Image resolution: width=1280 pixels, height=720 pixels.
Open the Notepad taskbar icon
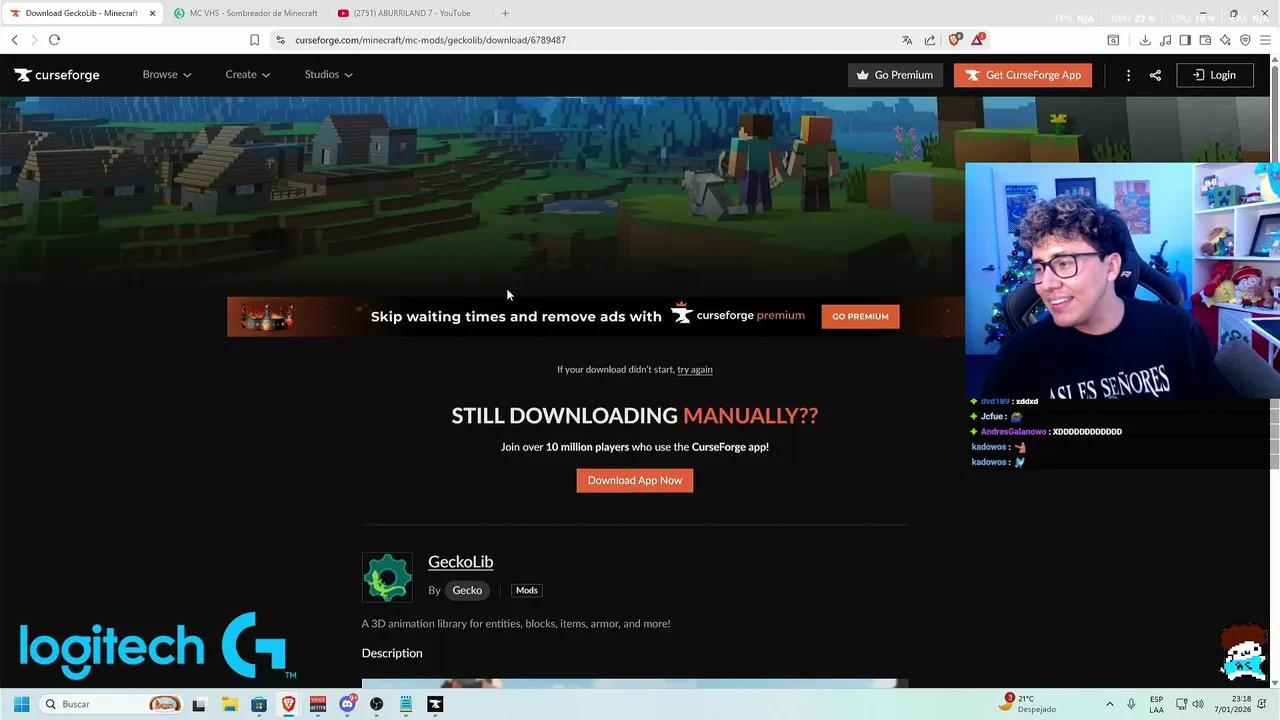(x=406, y=704)
